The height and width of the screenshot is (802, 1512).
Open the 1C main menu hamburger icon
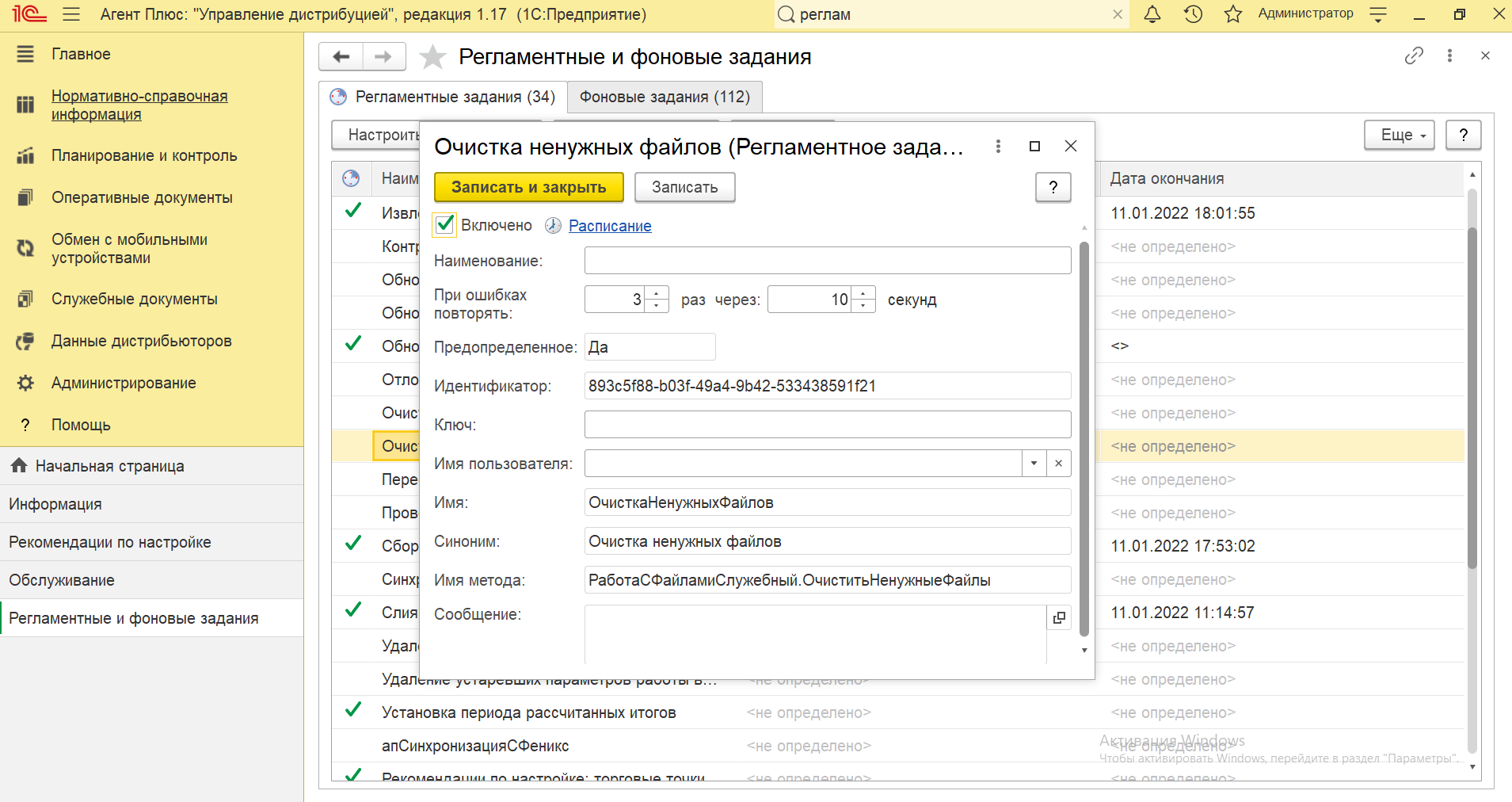coord(71,14)
